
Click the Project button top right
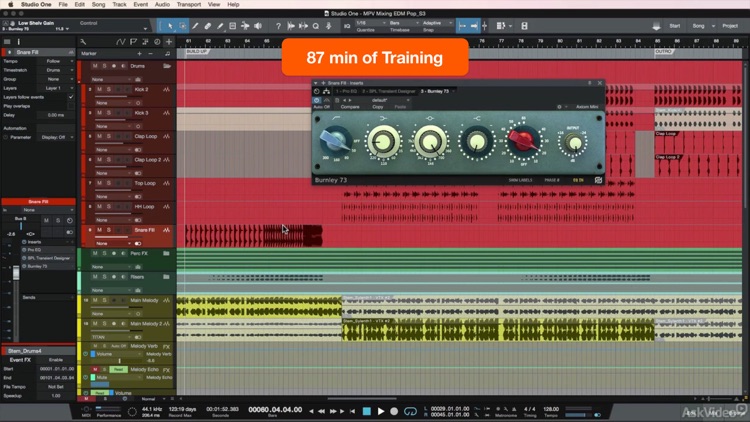click(730, 26)
